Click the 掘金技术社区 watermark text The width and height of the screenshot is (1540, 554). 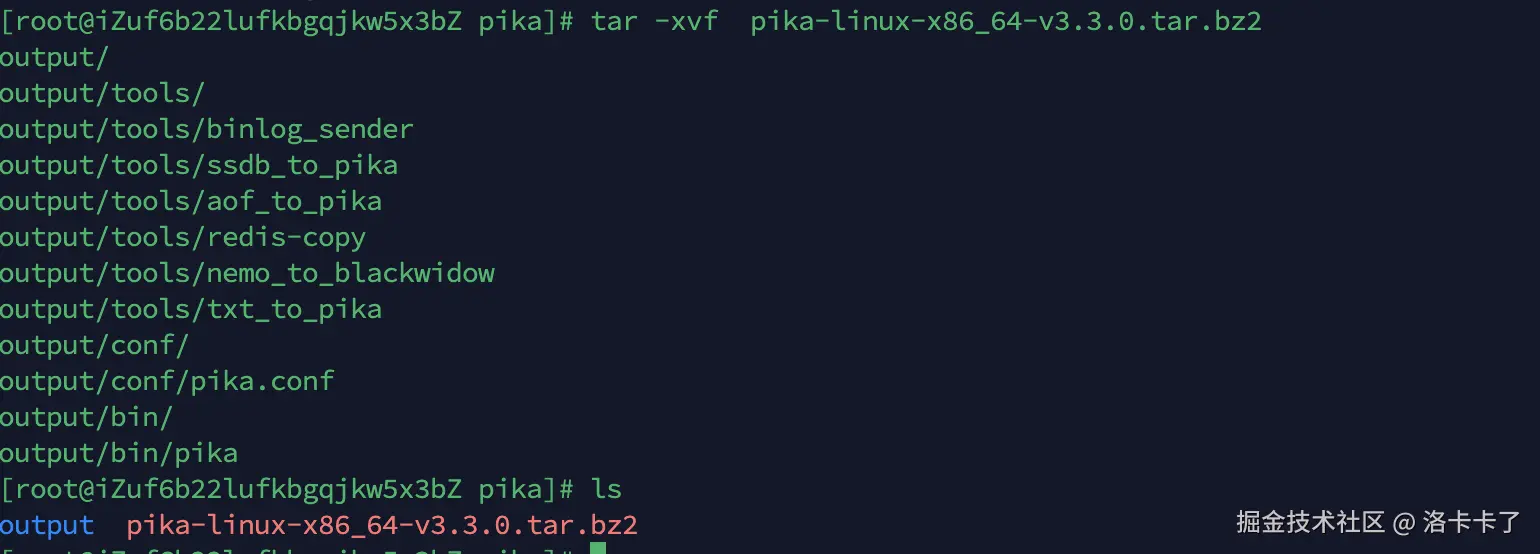pyautogui.click(x=1310, y=521)
